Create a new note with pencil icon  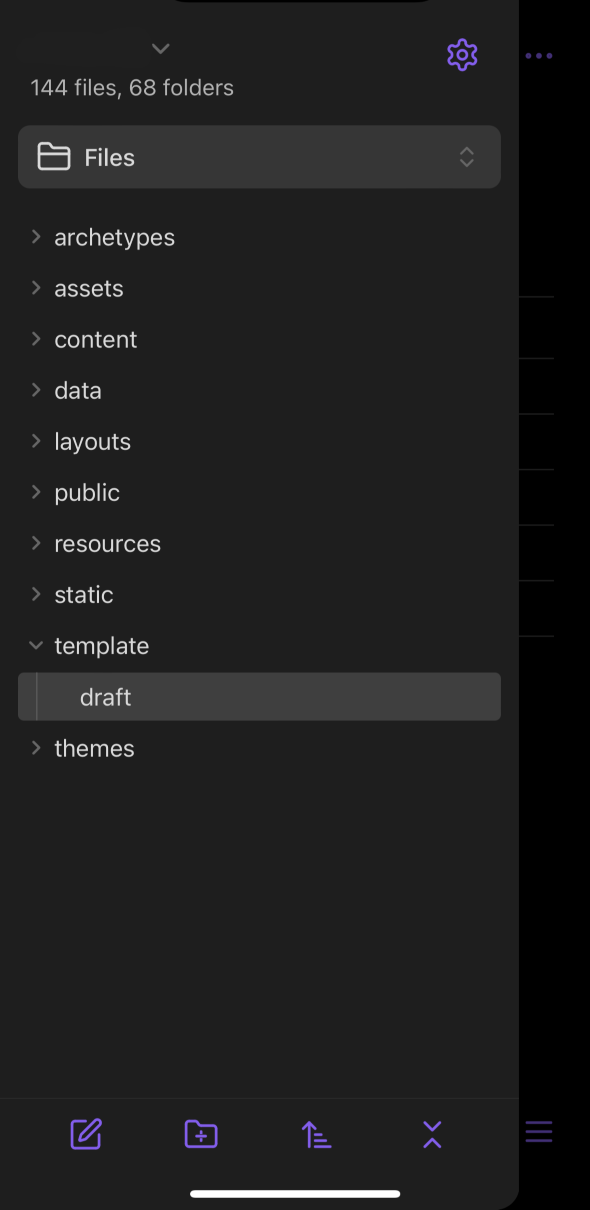[x=86, y=1134]
